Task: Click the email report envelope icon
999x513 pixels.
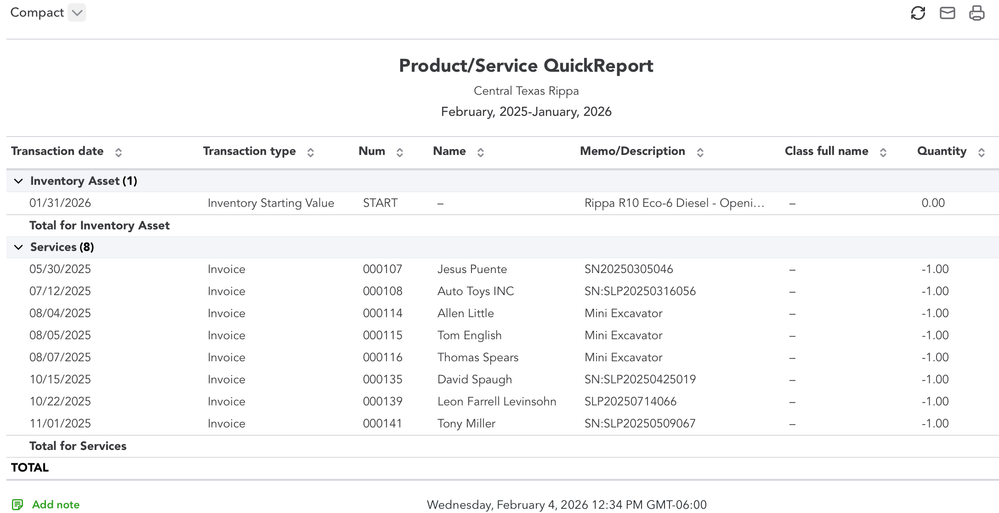Action: 947,13
